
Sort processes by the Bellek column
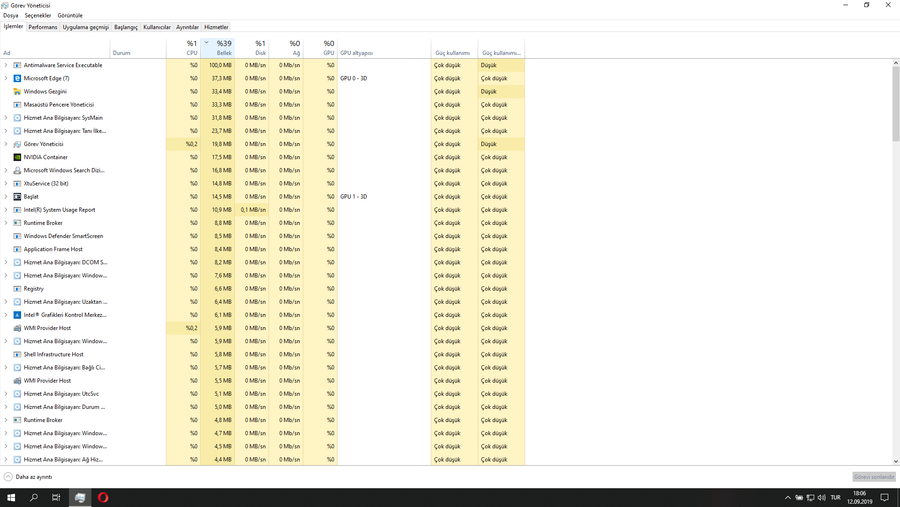(223, 47)
